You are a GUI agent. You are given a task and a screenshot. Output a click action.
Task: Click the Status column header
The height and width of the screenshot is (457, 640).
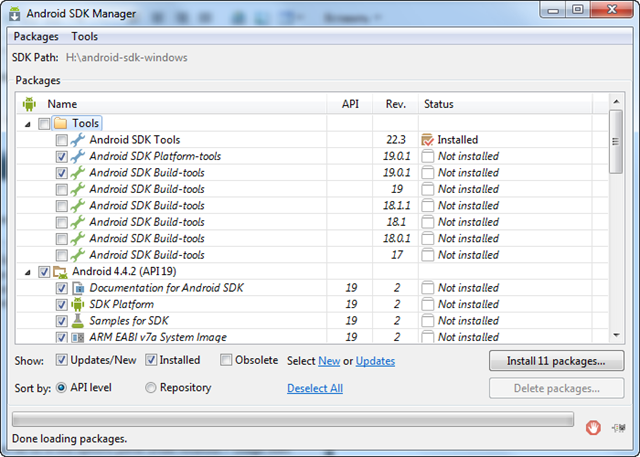505,104
